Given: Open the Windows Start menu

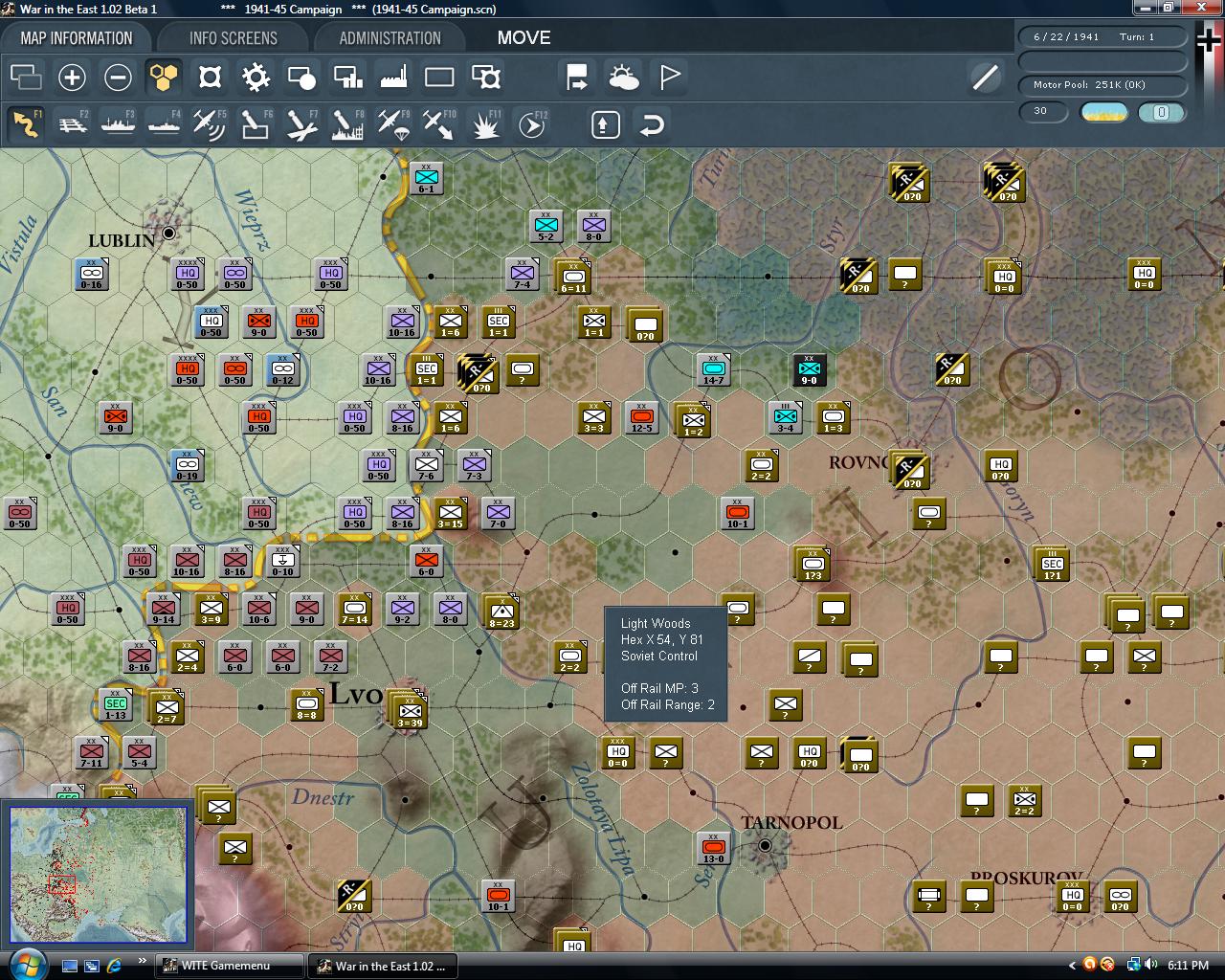Looking at the screenshot, I should tap(26, 965).
